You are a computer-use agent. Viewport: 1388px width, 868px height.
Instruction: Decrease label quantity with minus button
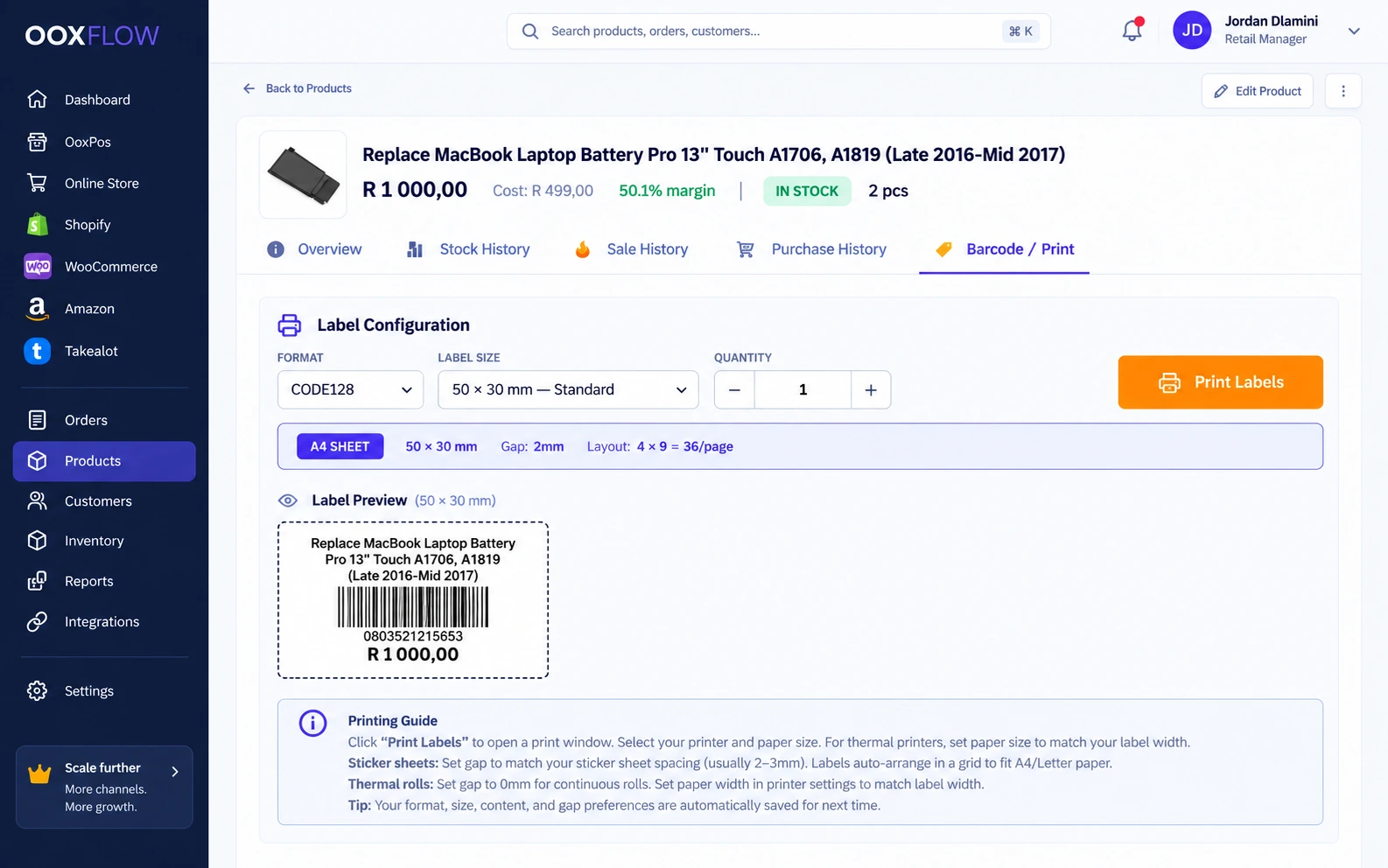[x=735, y=389]
